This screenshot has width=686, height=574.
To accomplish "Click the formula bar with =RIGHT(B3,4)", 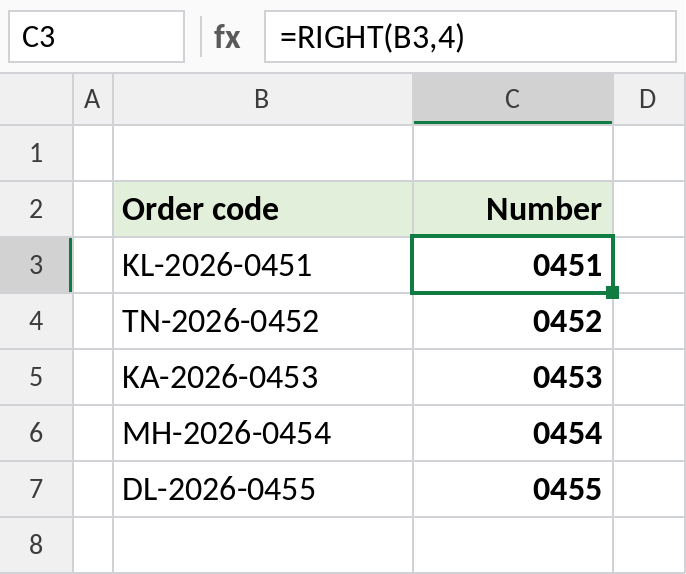I will click(470, 37).
